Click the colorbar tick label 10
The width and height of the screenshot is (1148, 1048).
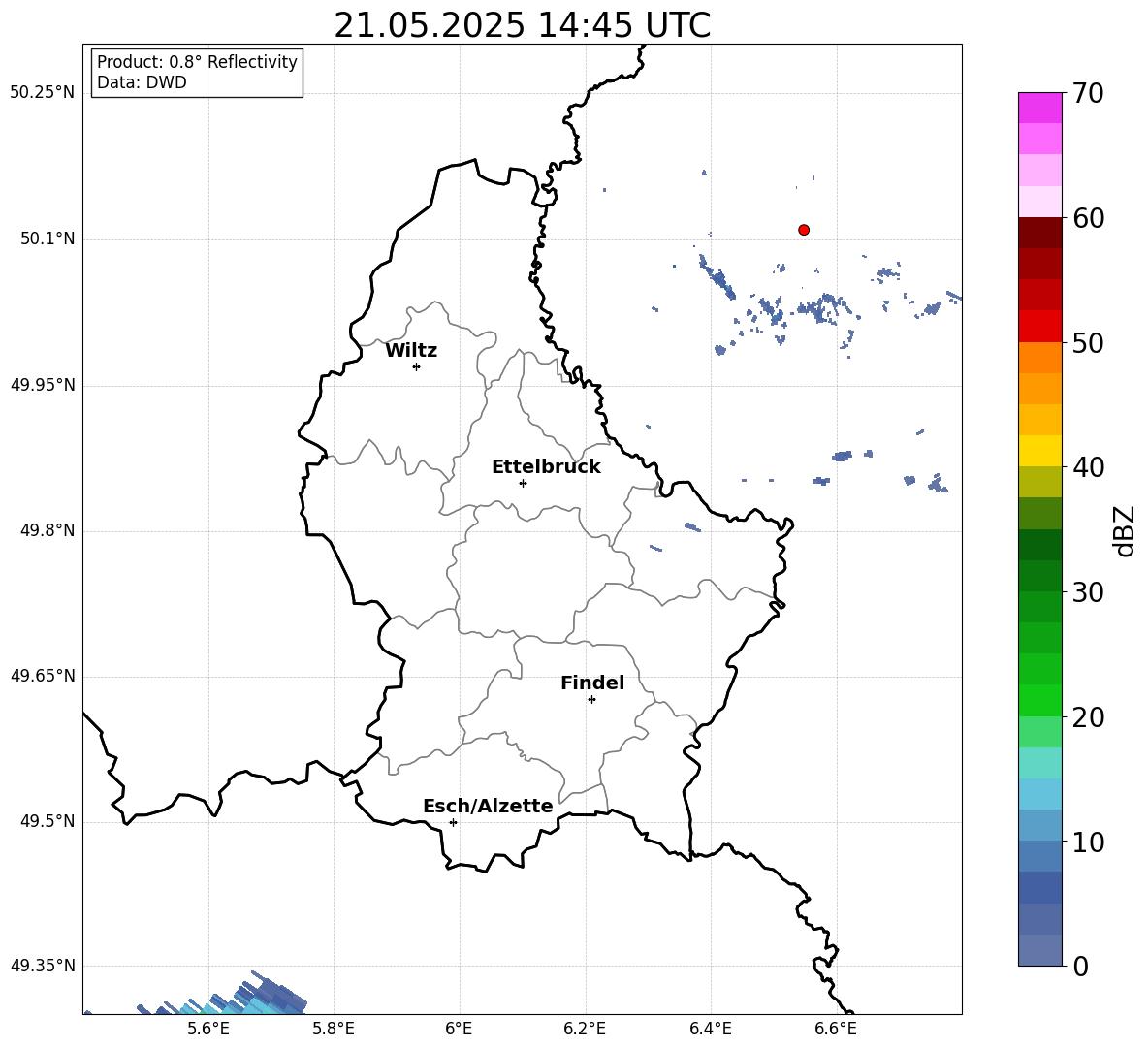(x=1088, y=842)
